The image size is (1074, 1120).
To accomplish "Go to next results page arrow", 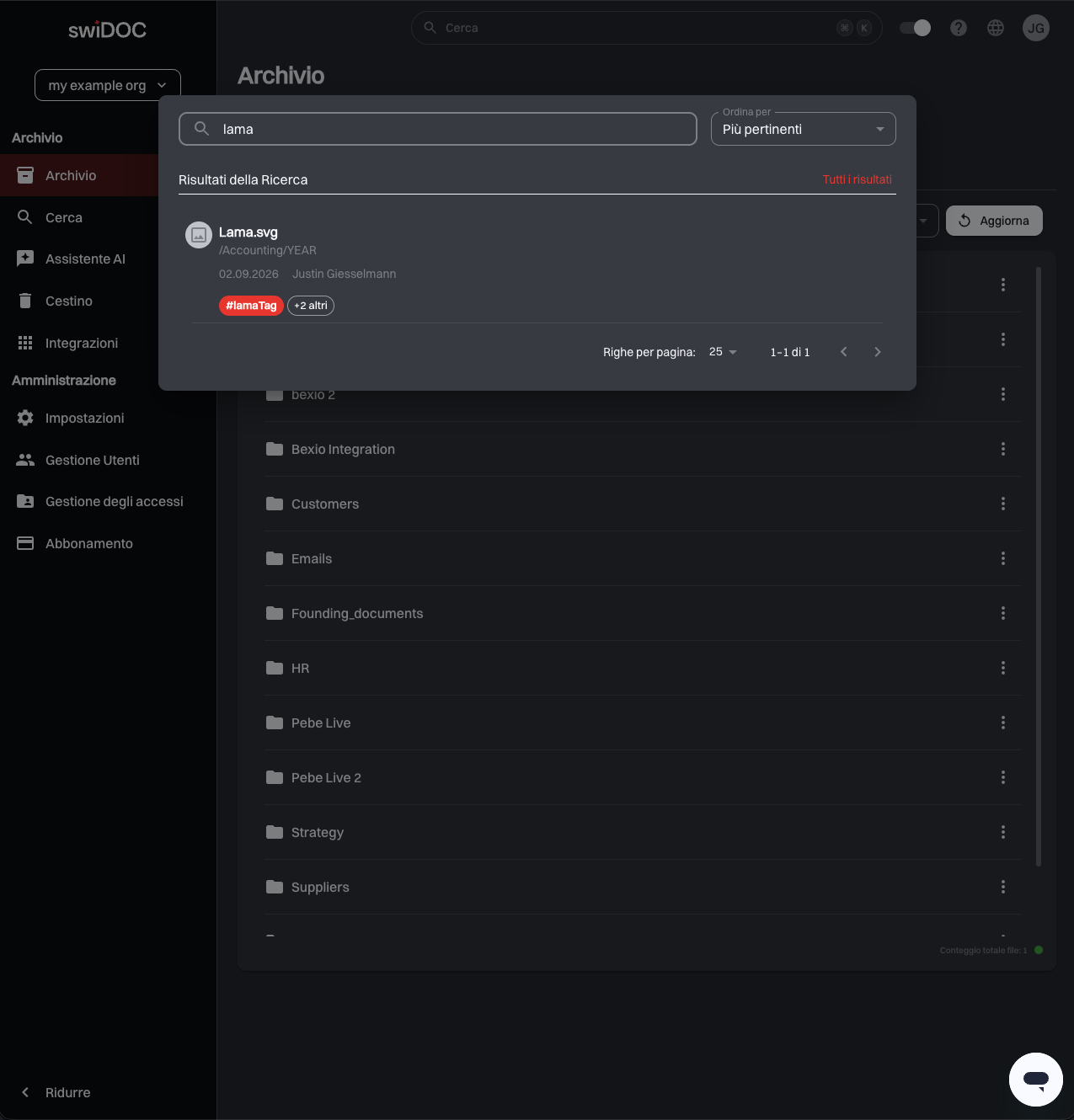I will (x=878, y=352).
